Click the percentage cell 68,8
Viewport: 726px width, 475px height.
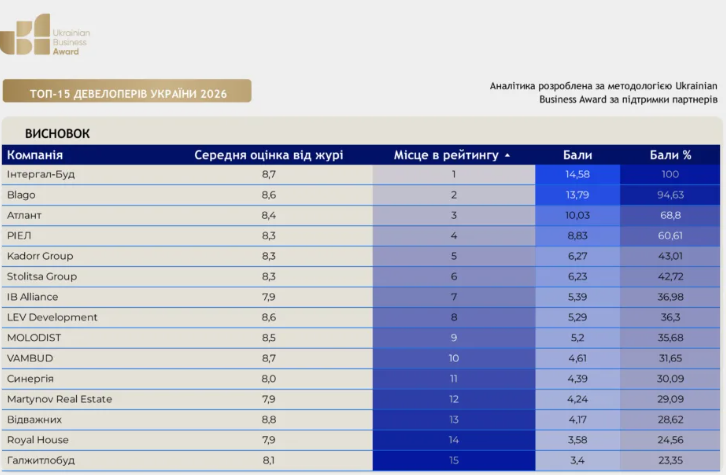pyautogui.click(x=670, y=215)
